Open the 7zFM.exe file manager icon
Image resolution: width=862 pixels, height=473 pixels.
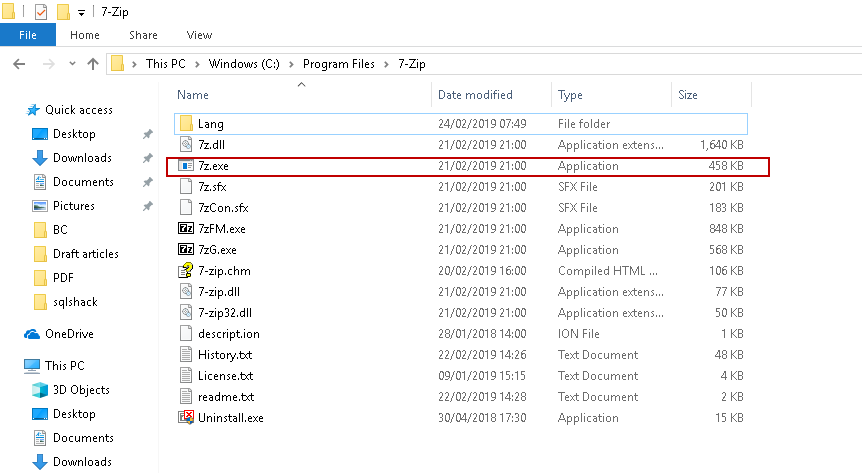click(185, 229)
